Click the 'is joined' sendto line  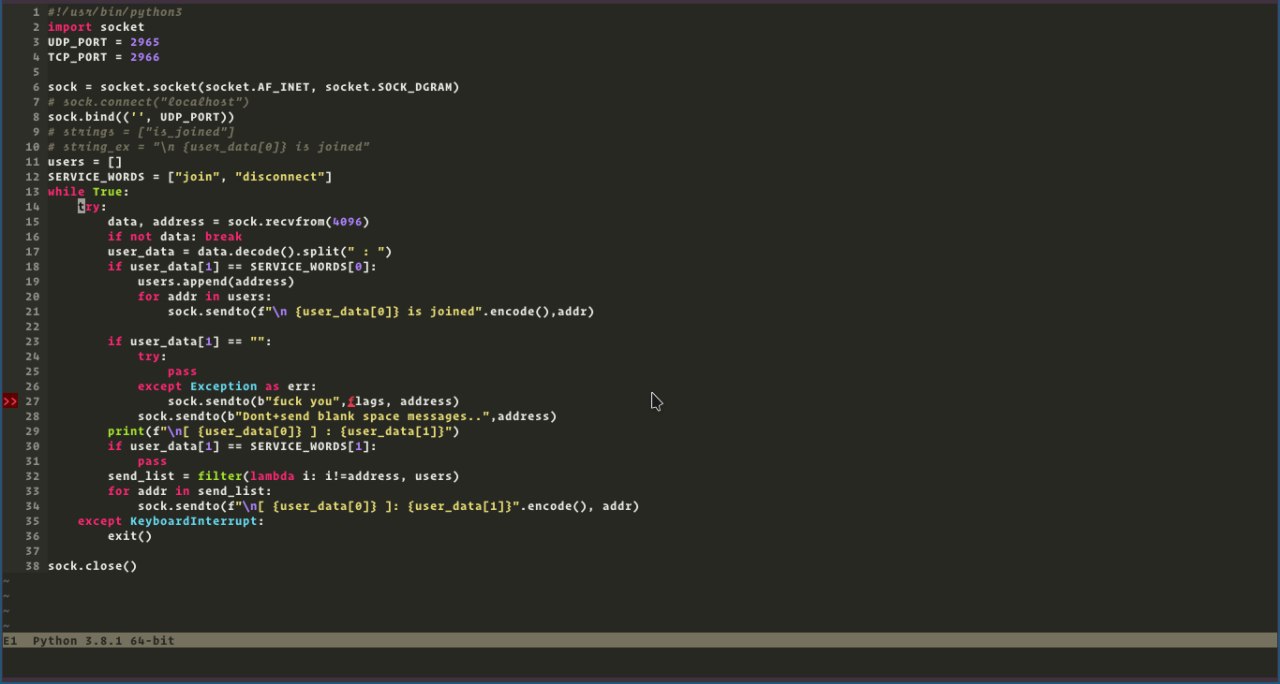pyautogui.click(x=381, y=312)
